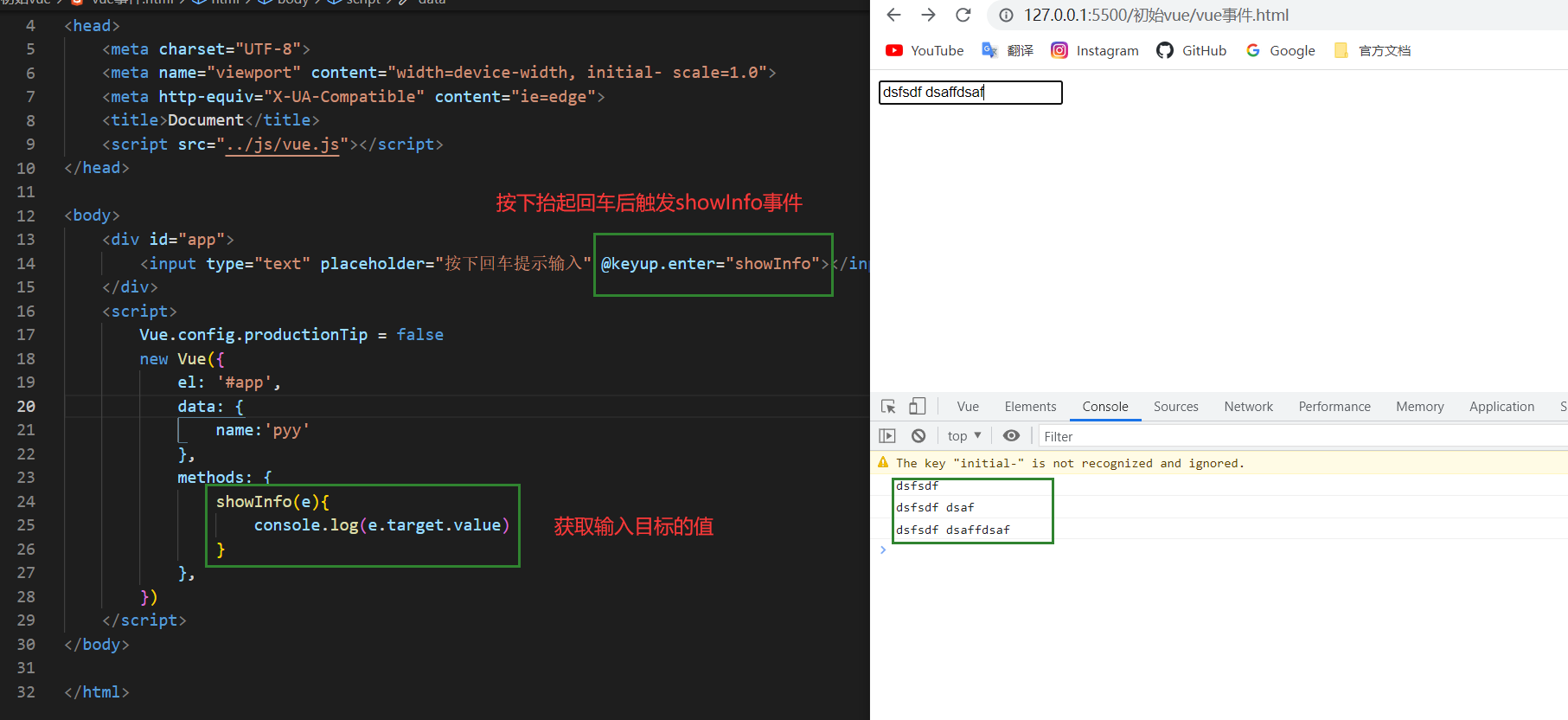
Task: Open the 官方文档 bookmark folder
Action: point(1373,50)
